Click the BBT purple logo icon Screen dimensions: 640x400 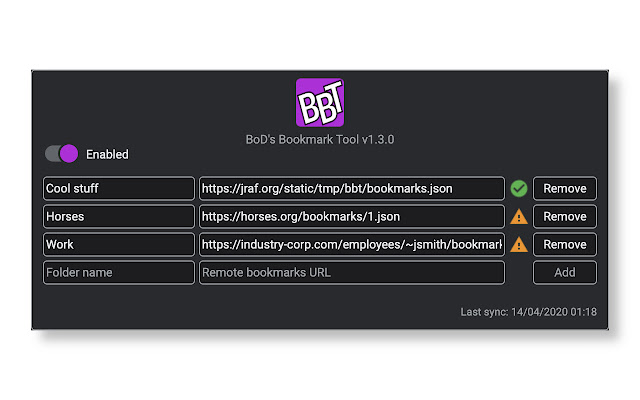coord(320,103)
